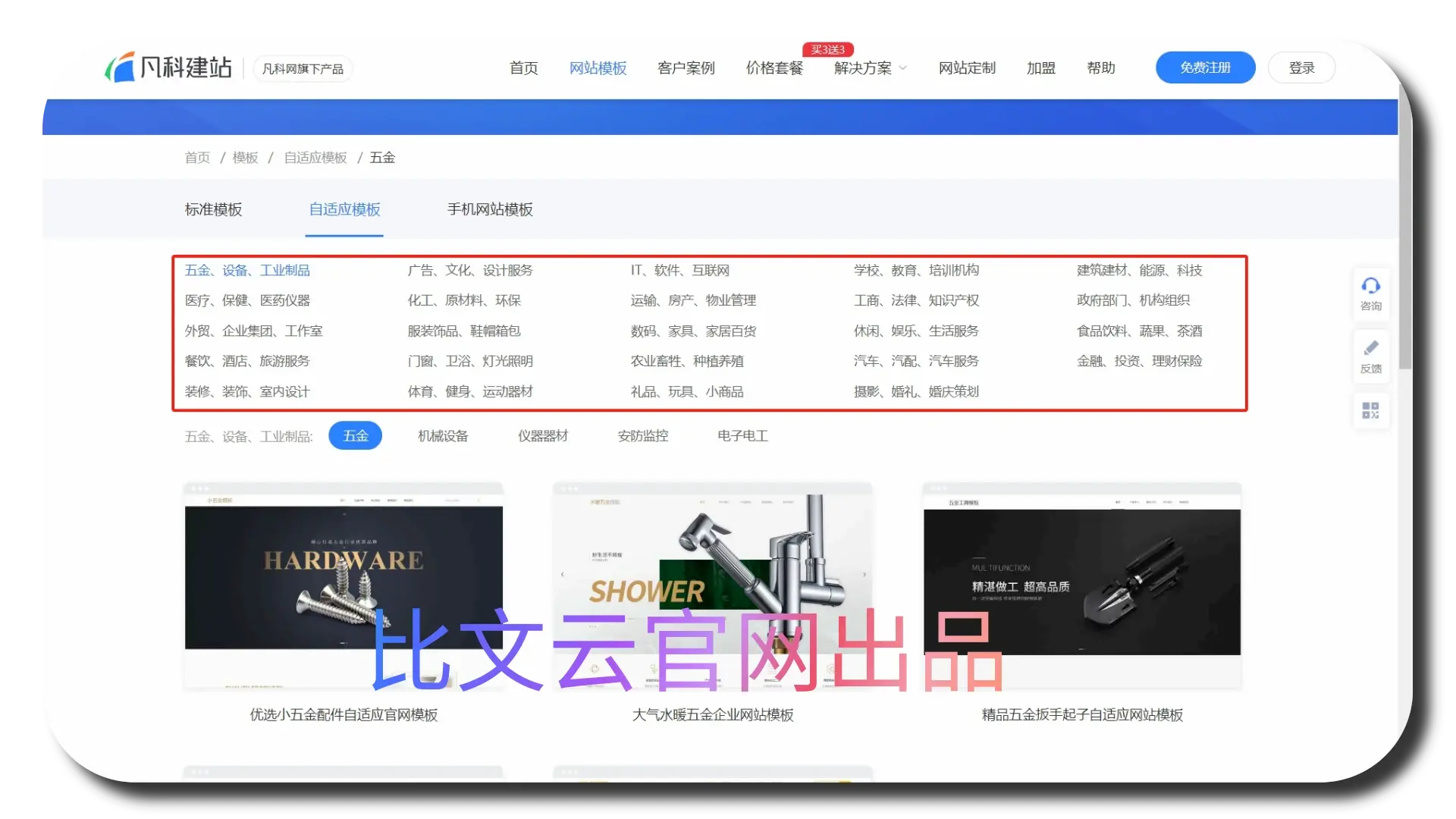The image size is (1456, 819).
Task: Select category IT、软件、互联网
Action: point(680,271)
